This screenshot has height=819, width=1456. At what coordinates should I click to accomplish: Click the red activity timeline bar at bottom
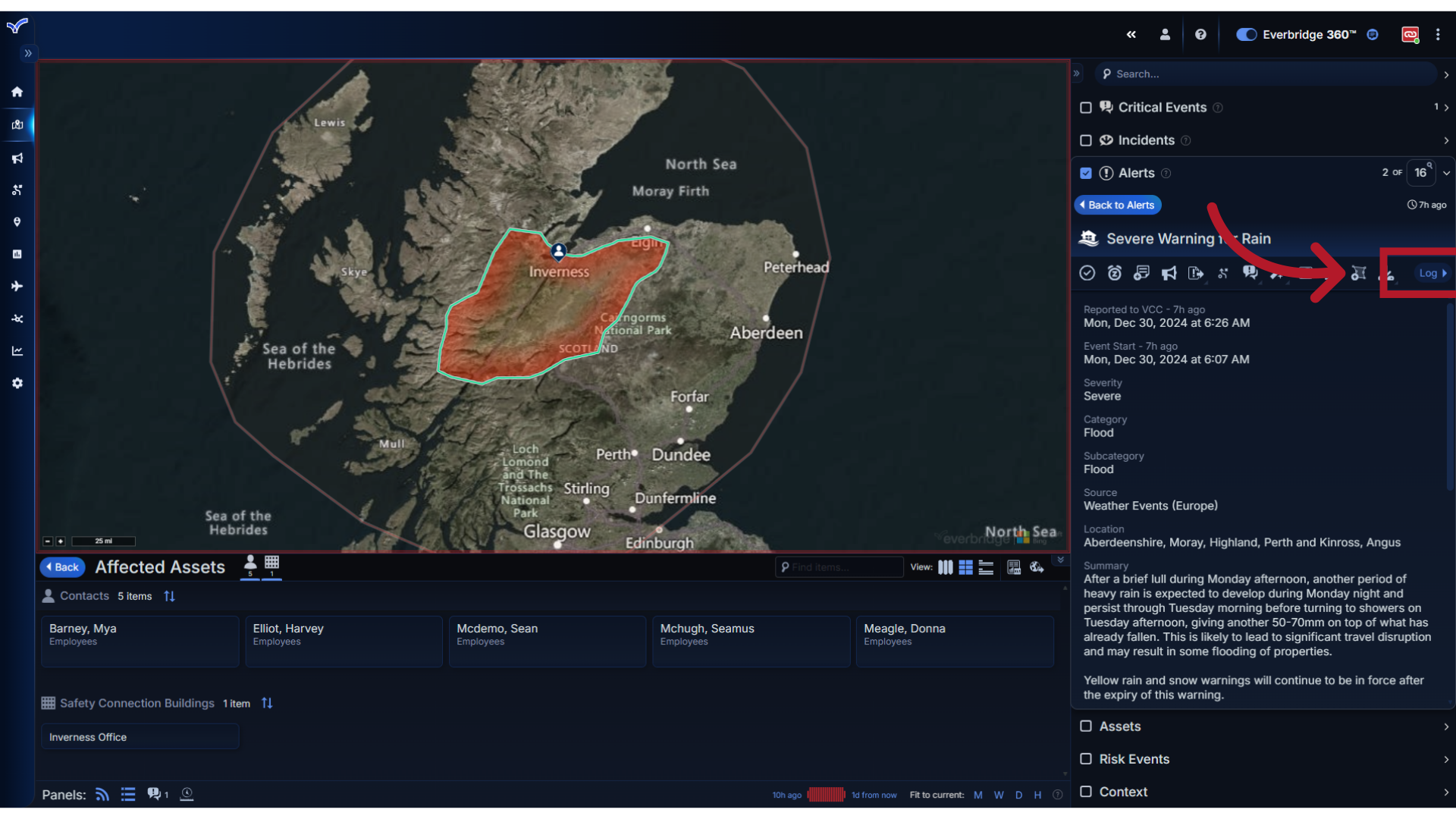click(x=826, y=794)
